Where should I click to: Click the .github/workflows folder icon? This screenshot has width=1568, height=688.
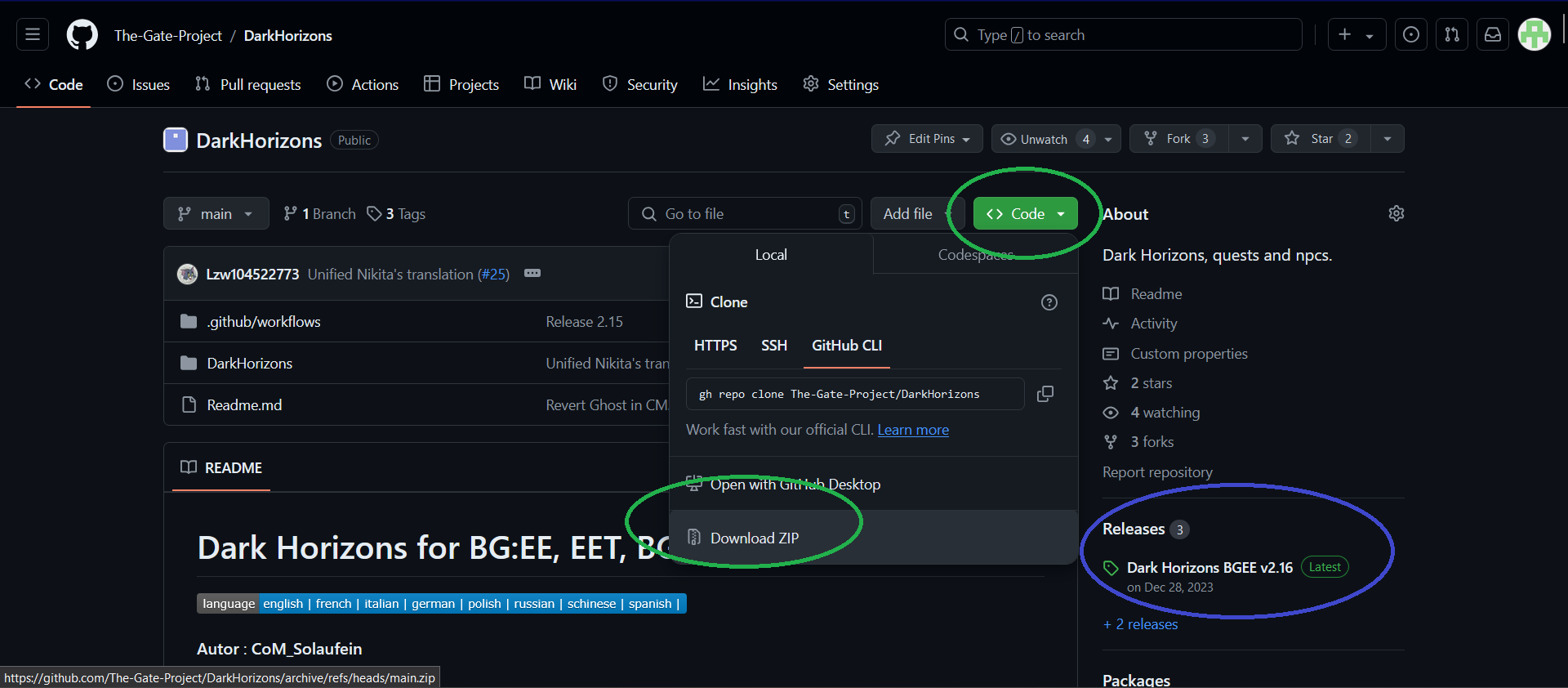click(189, 321)
